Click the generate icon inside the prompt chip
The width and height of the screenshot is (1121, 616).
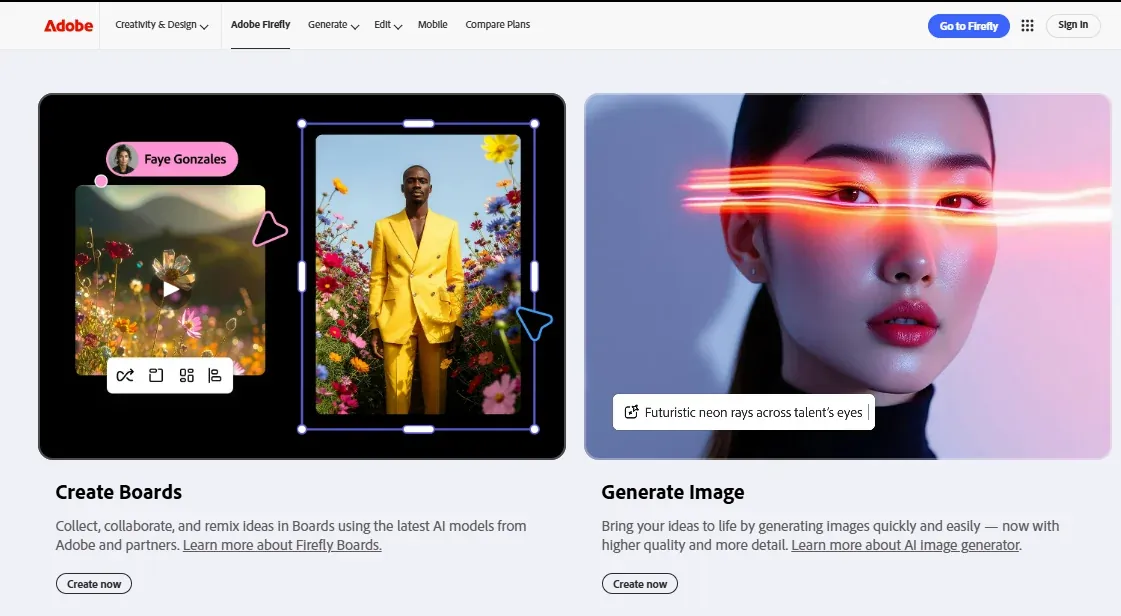point(630,411)
